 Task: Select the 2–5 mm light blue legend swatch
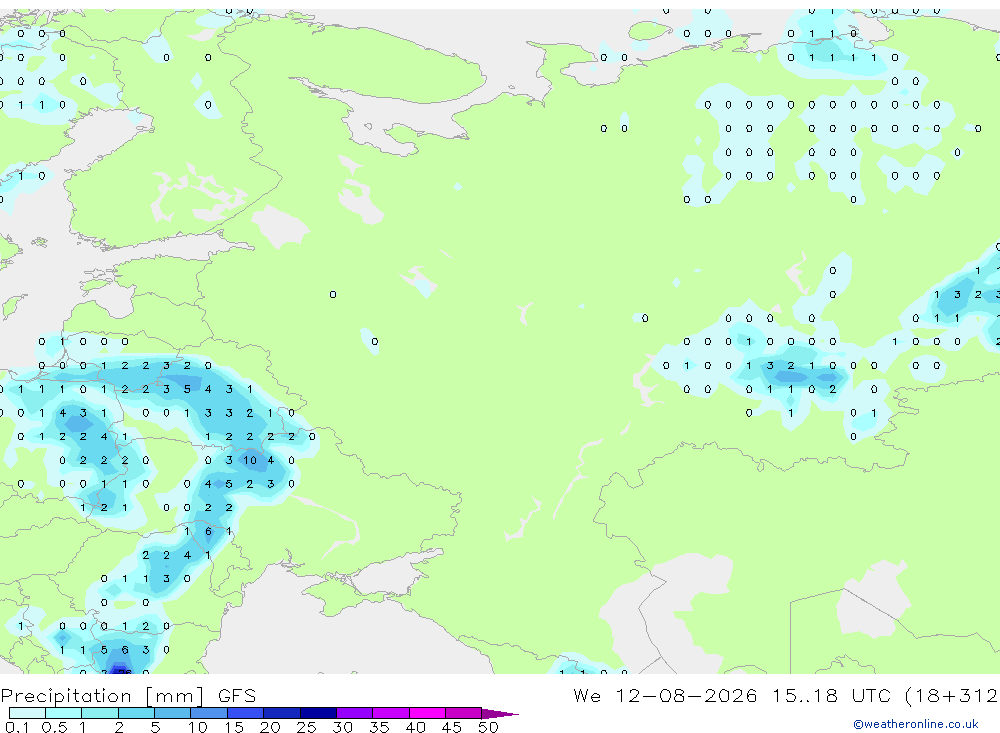click(x=136, y=713)
